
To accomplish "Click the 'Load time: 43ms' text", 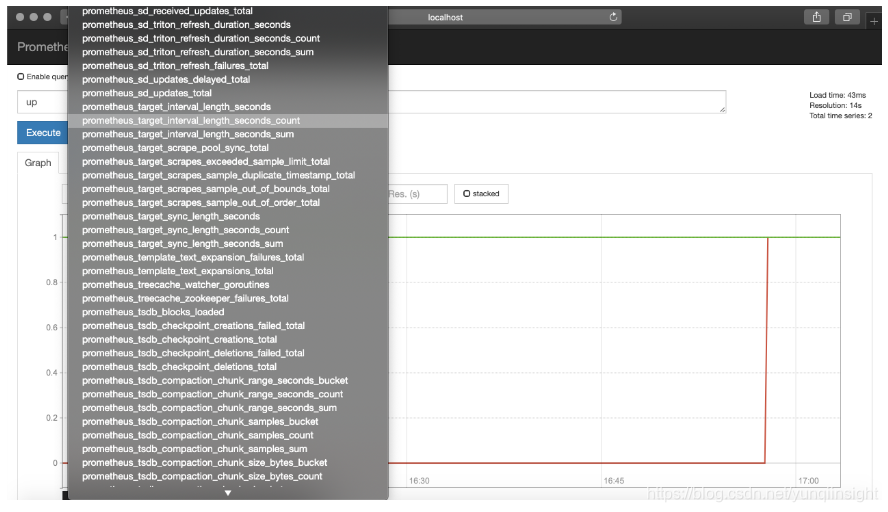I will click(x=837, y=95).
